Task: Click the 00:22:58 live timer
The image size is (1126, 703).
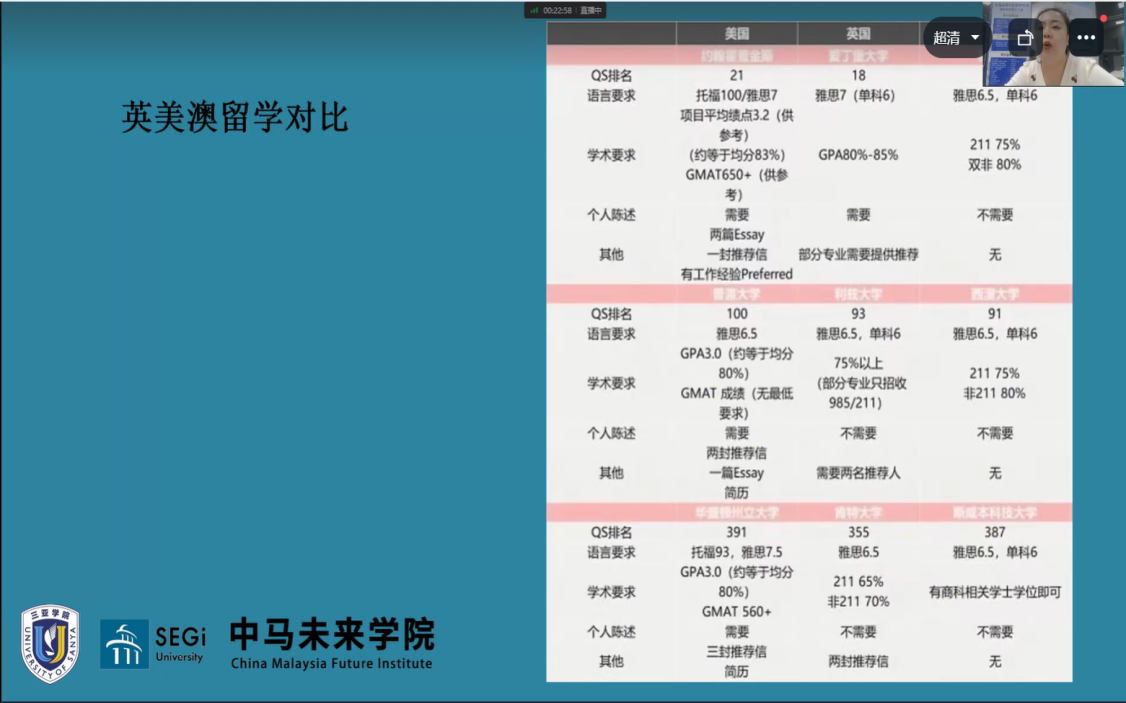Action: [558, 10]
